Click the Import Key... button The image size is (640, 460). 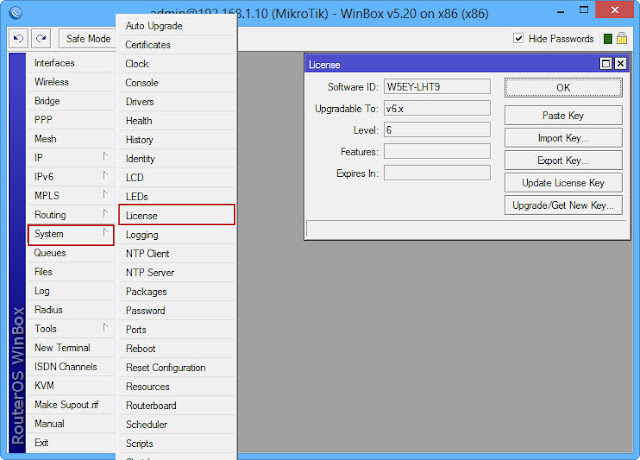(x=563, y=138)
